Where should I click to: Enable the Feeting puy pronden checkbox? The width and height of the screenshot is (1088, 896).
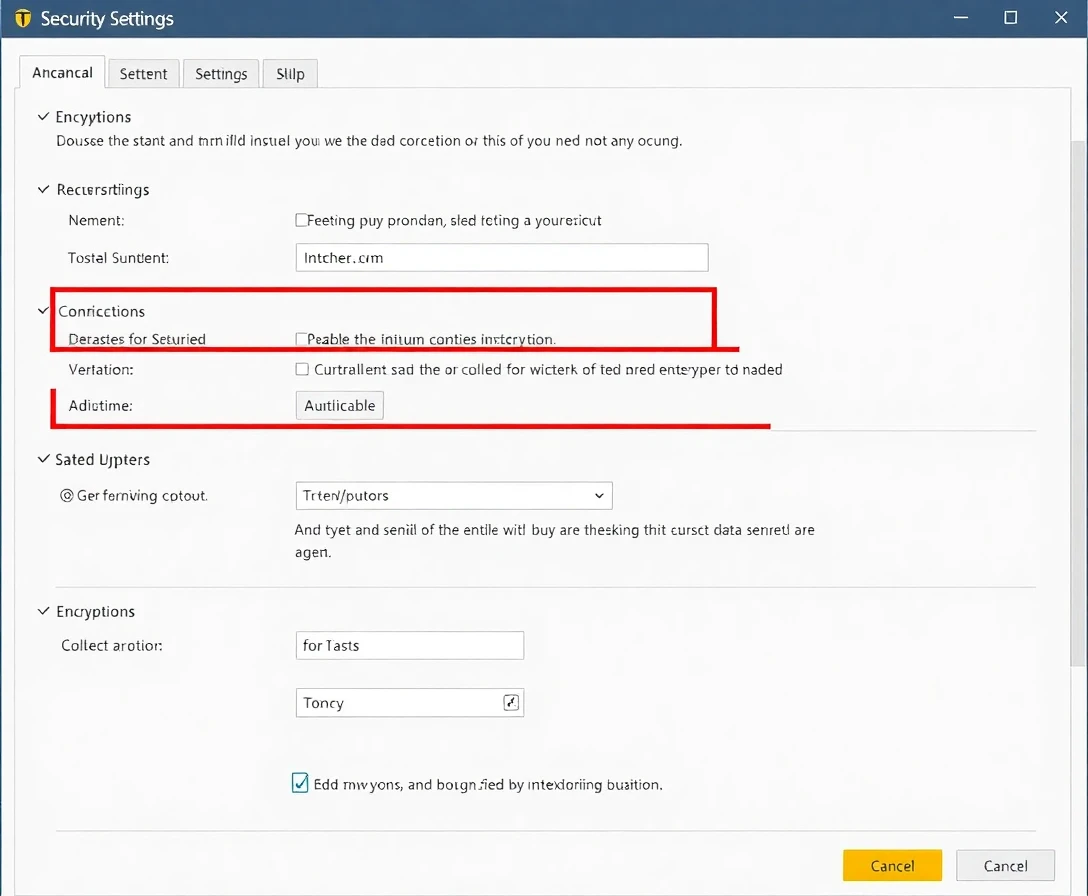302,220
